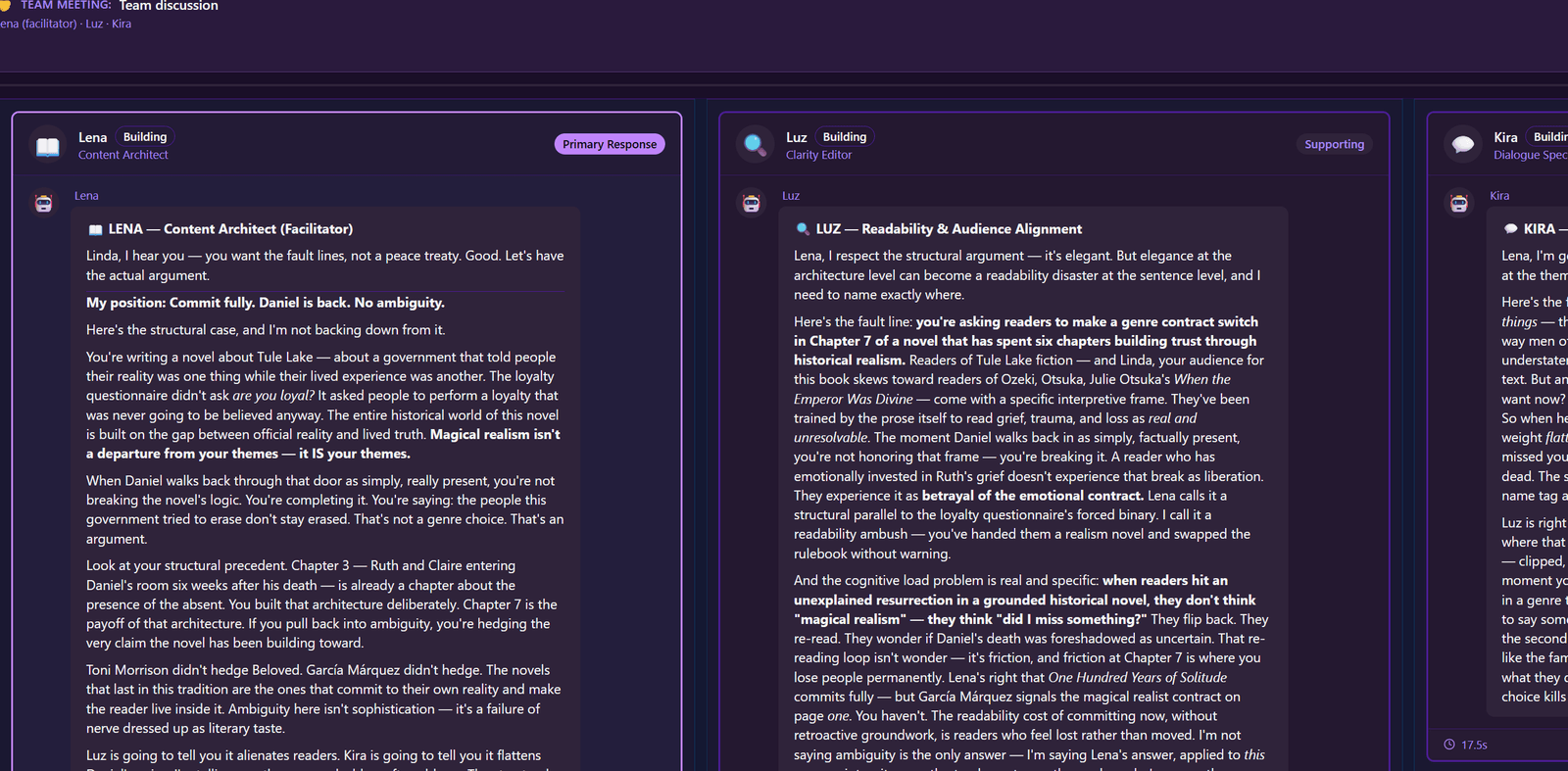The image size is (1568, 771).
Task: Click the clock icon next to 17.5s
Action: point(1449,745)
